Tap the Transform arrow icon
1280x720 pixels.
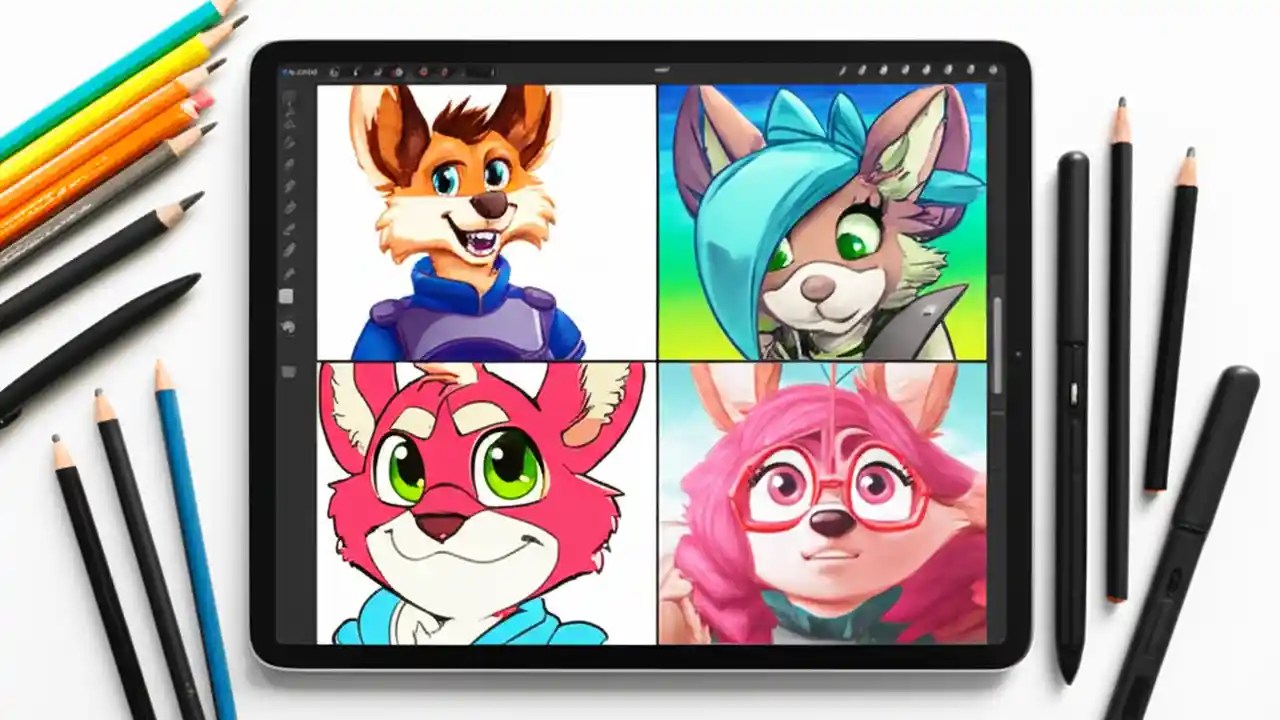tap(400, 72)
